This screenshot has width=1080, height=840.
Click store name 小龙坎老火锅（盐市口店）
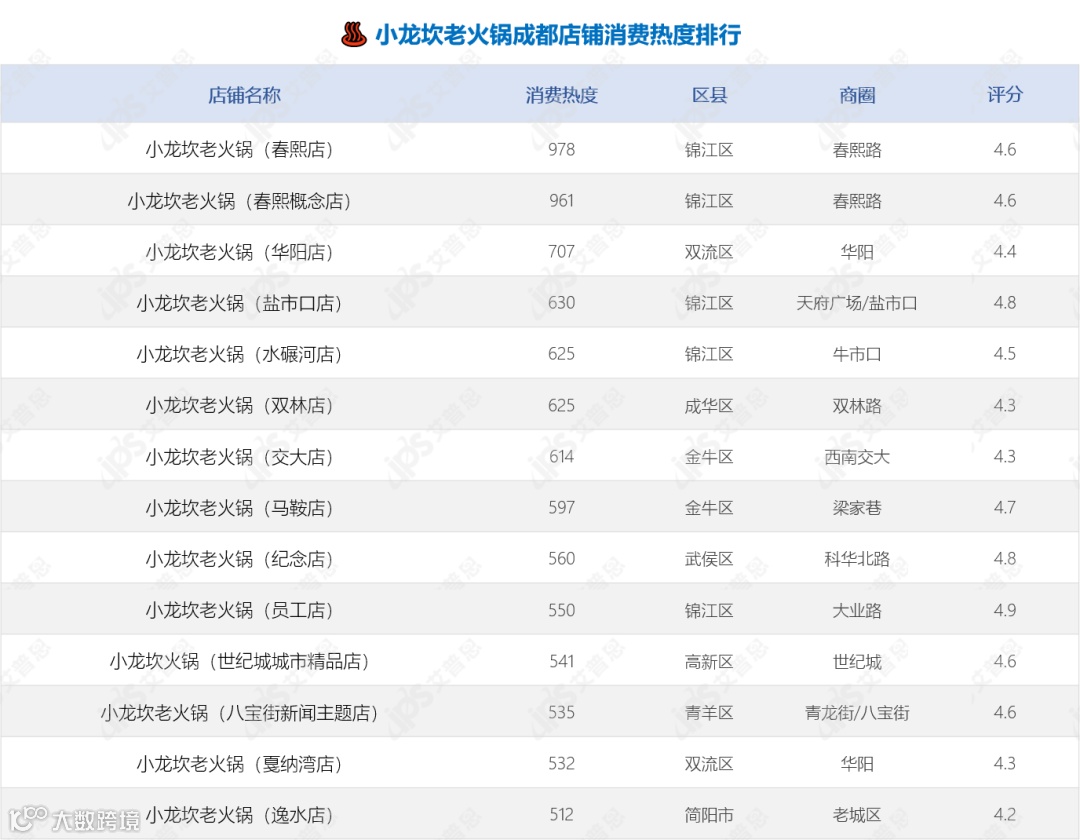[239, 303]
